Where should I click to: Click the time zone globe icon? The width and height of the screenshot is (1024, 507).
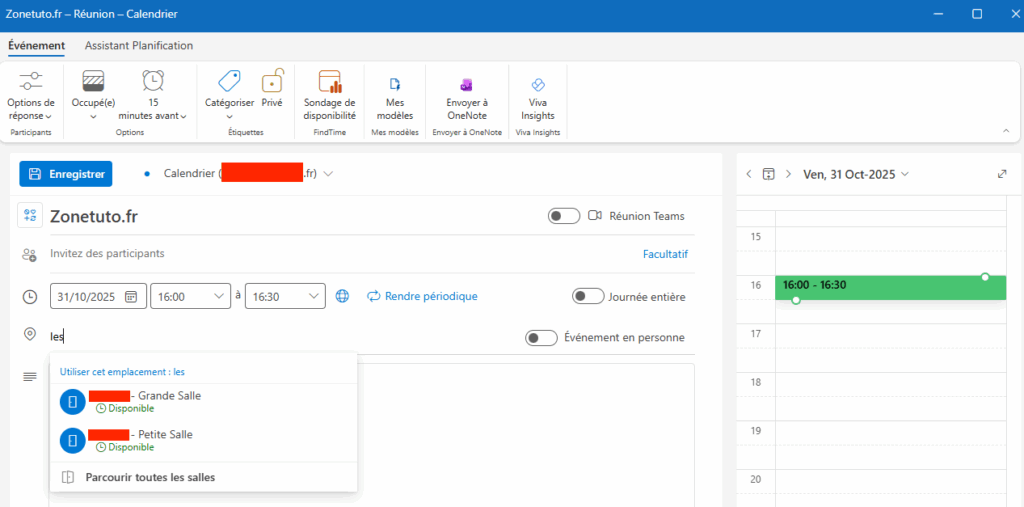coord(343,296)
